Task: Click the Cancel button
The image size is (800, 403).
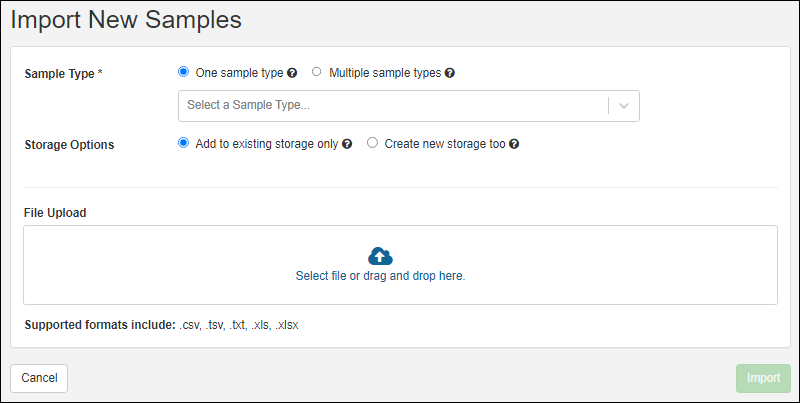Action: coord(39,379)
